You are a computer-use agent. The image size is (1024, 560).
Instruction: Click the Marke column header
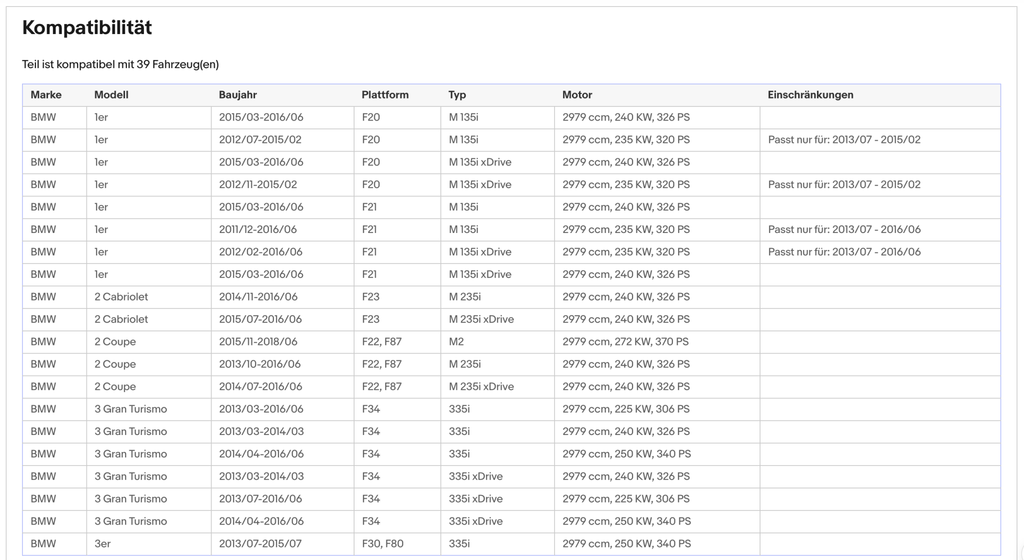tap(46, 95)
